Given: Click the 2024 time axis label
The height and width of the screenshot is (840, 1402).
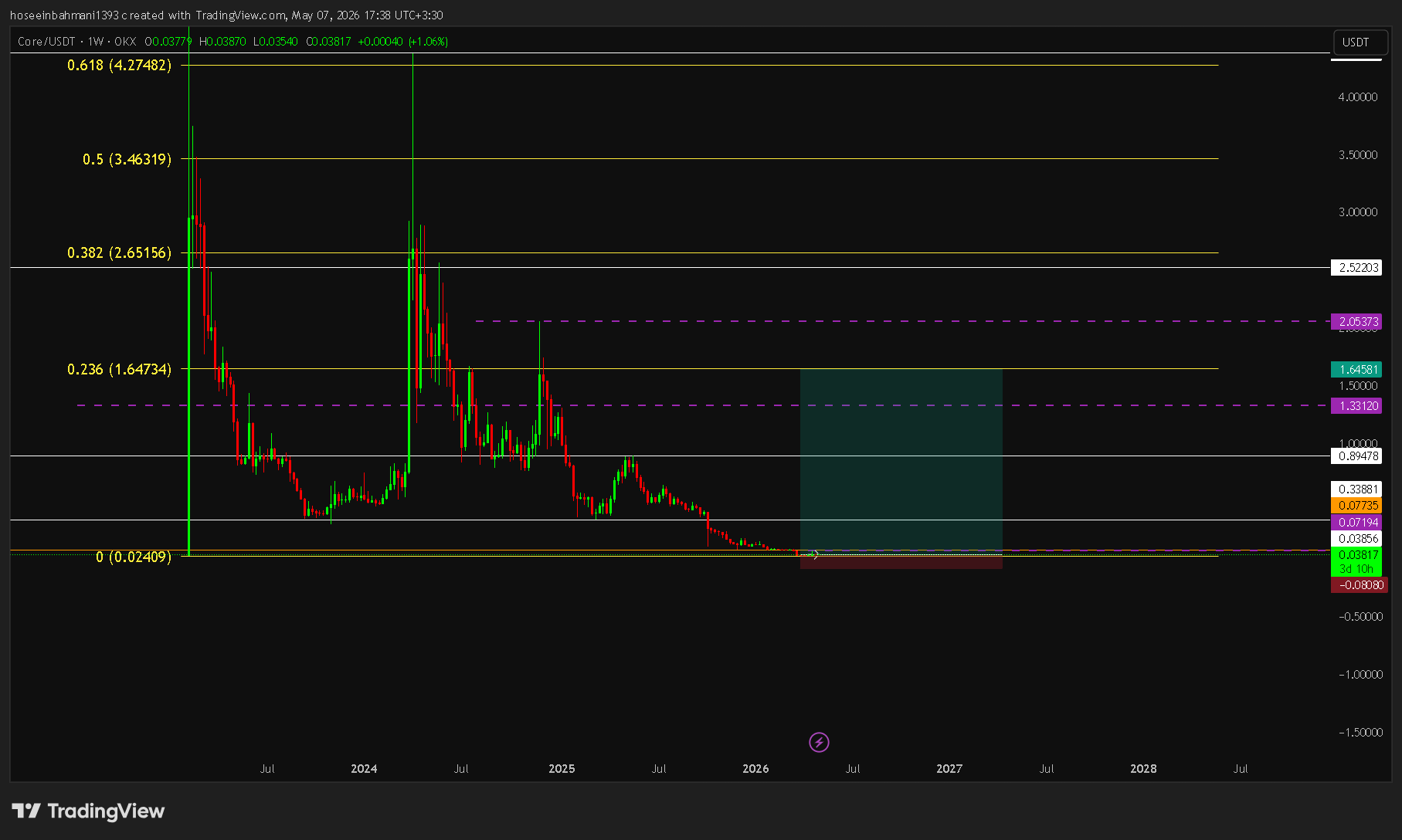Looking at the screenshot, I should [x=364, y=769].
